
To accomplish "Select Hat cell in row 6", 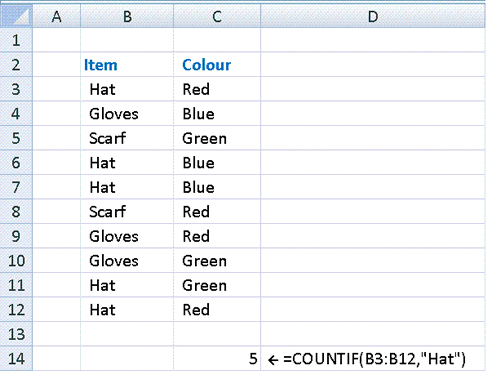I will pyautogui.click(x=127, y=162).
